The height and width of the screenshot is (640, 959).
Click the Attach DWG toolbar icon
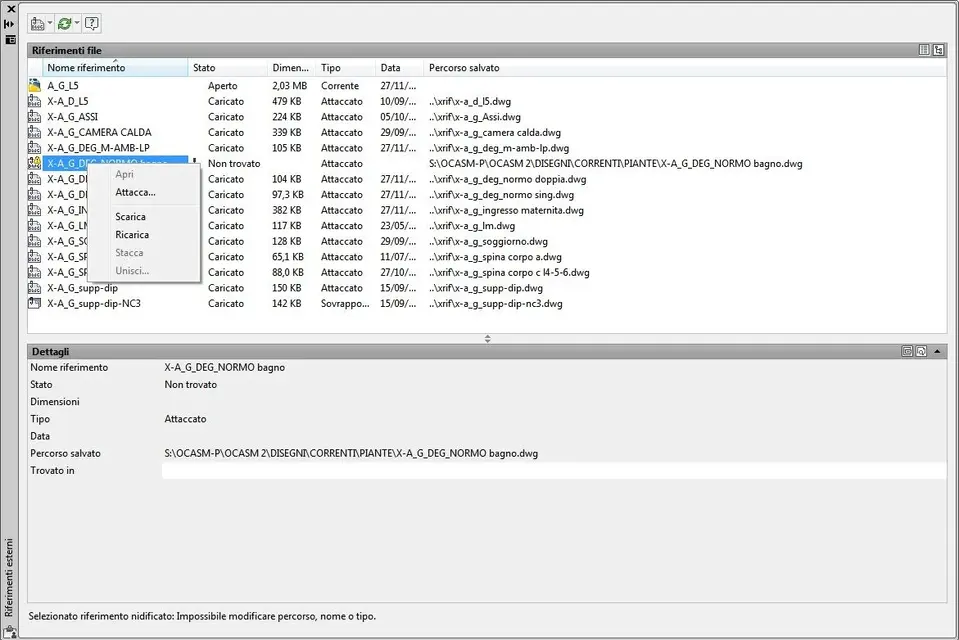click(x=37, y=24)
